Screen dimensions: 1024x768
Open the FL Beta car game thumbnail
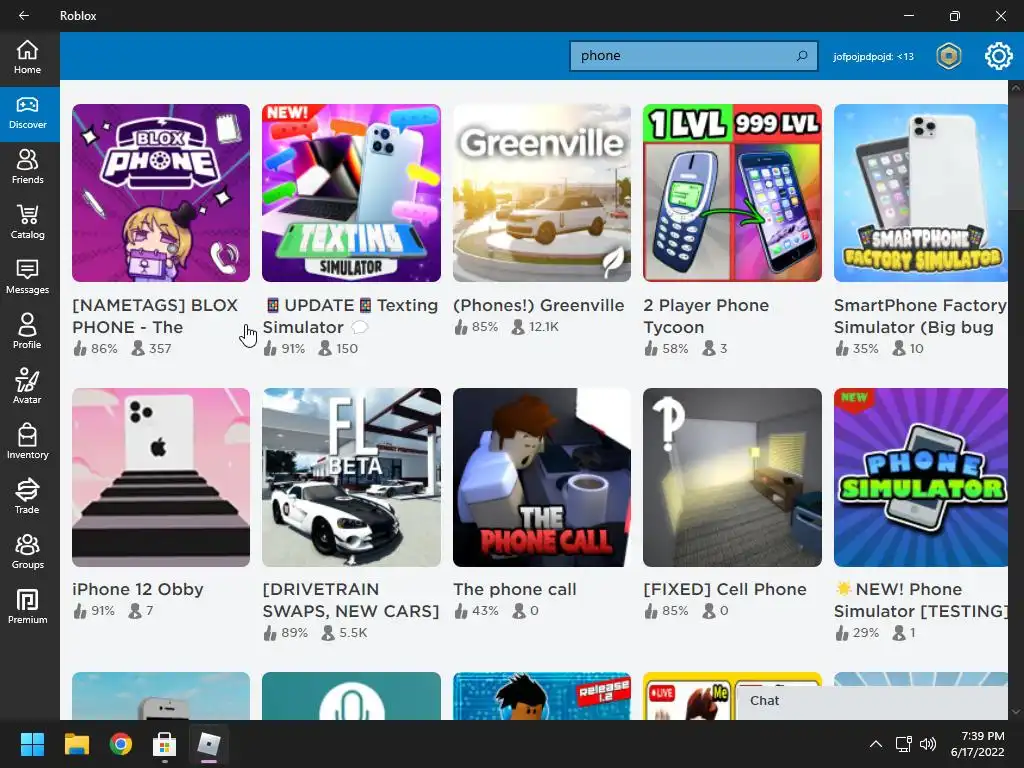pyautogui.click(x=351, y=477)
